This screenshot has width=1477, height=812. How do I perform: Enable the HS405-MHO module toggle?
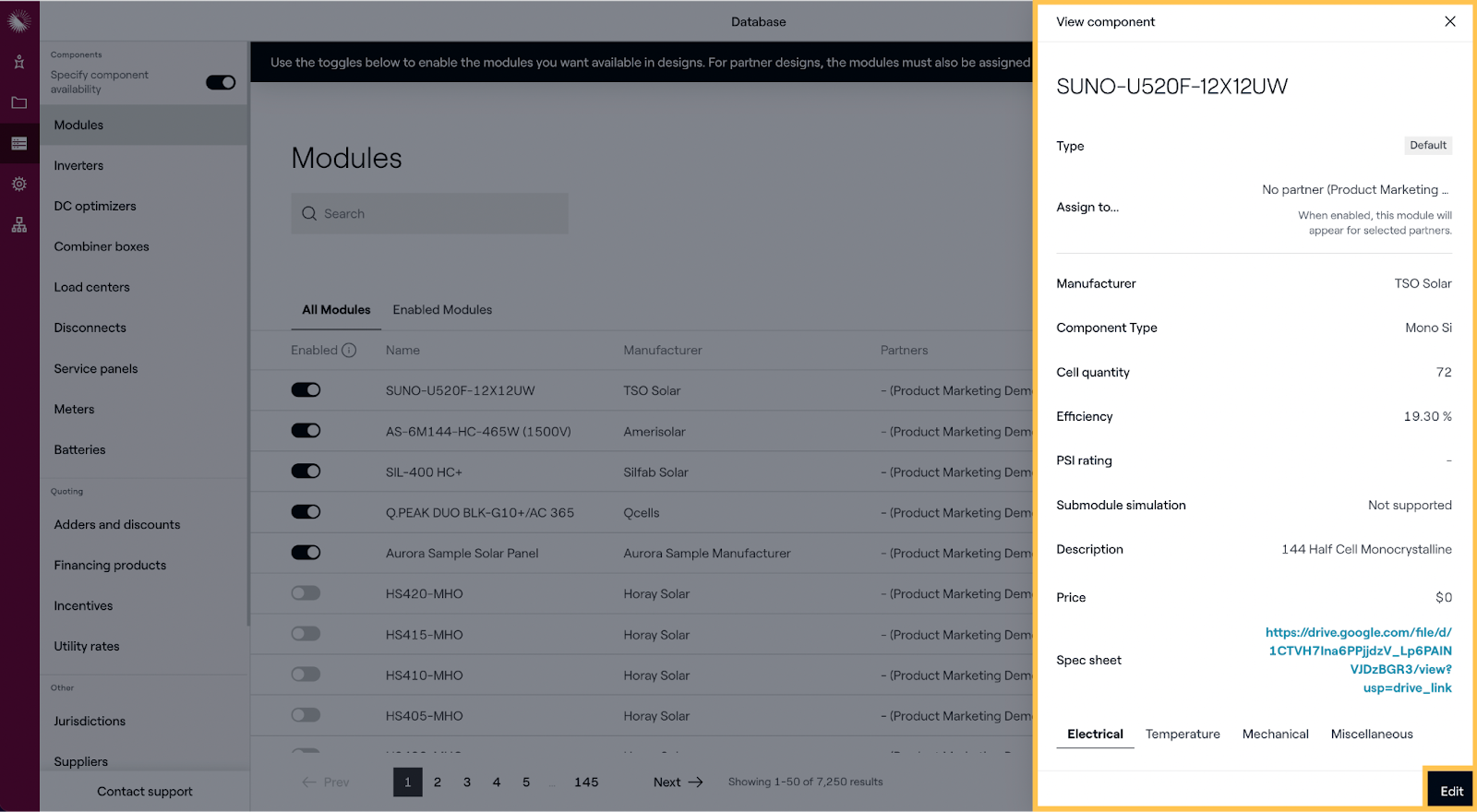point(306,714)
